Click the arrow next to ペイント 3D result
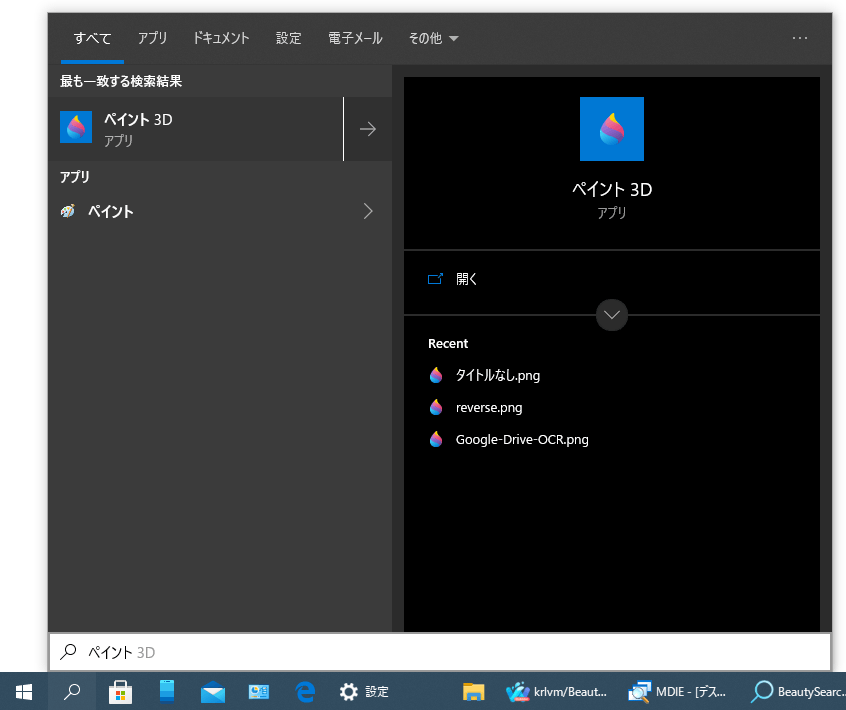Image resolution: width=846 pixels, height=710 pixels. click(x=368, y=129)
